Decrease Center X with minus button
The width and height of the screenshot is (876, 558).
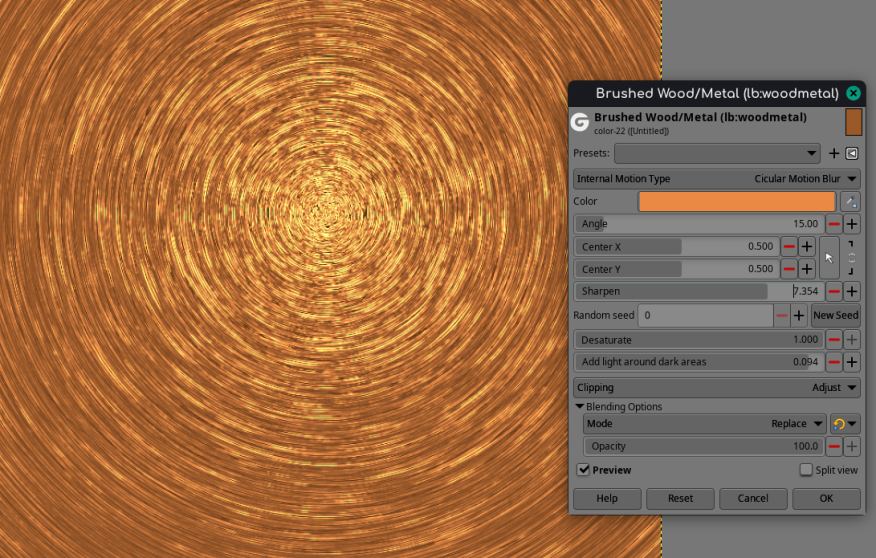pyautogui.click(x=789, y=246)
